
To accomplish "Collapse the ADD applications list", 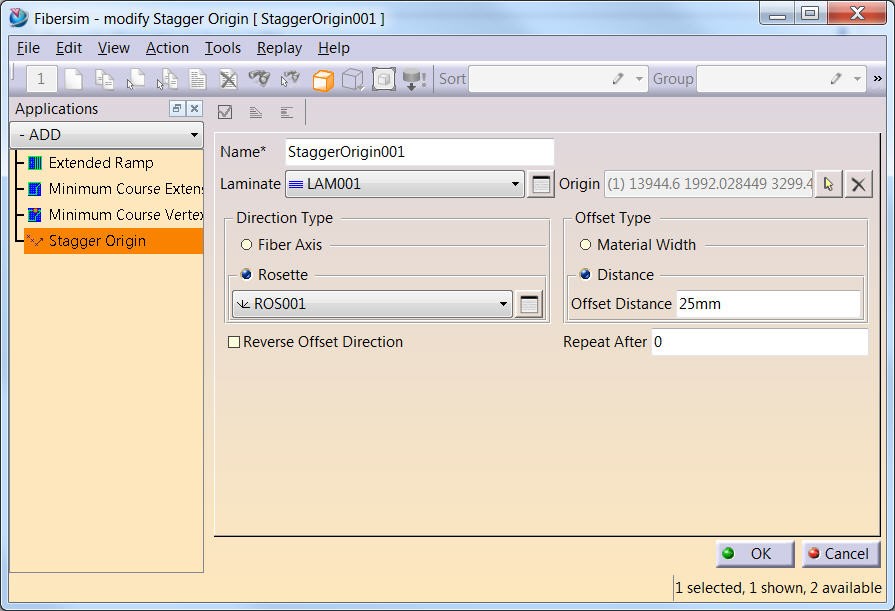I will tap(196, 134).
